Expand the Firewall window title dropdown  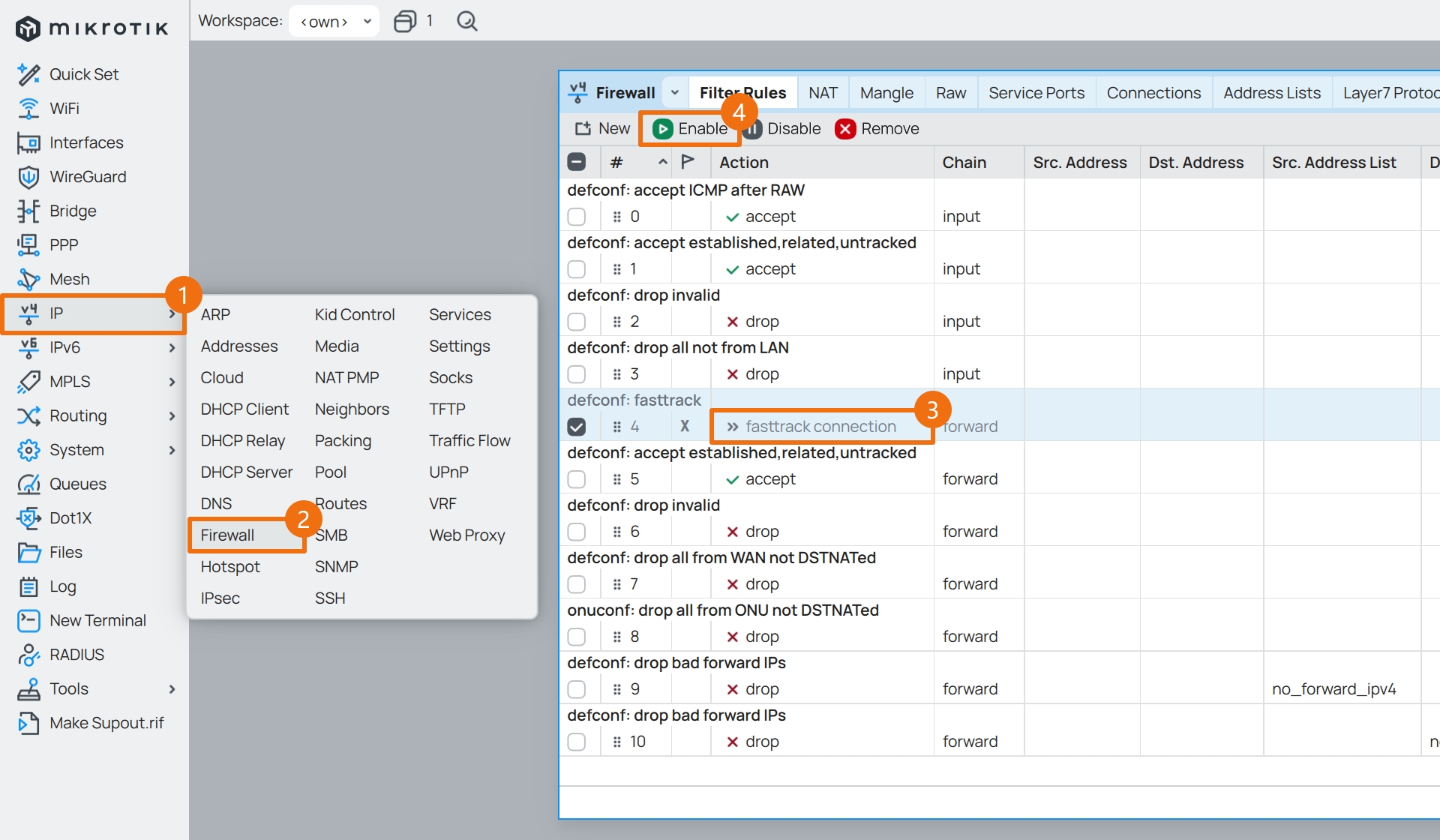click(675, 93)
